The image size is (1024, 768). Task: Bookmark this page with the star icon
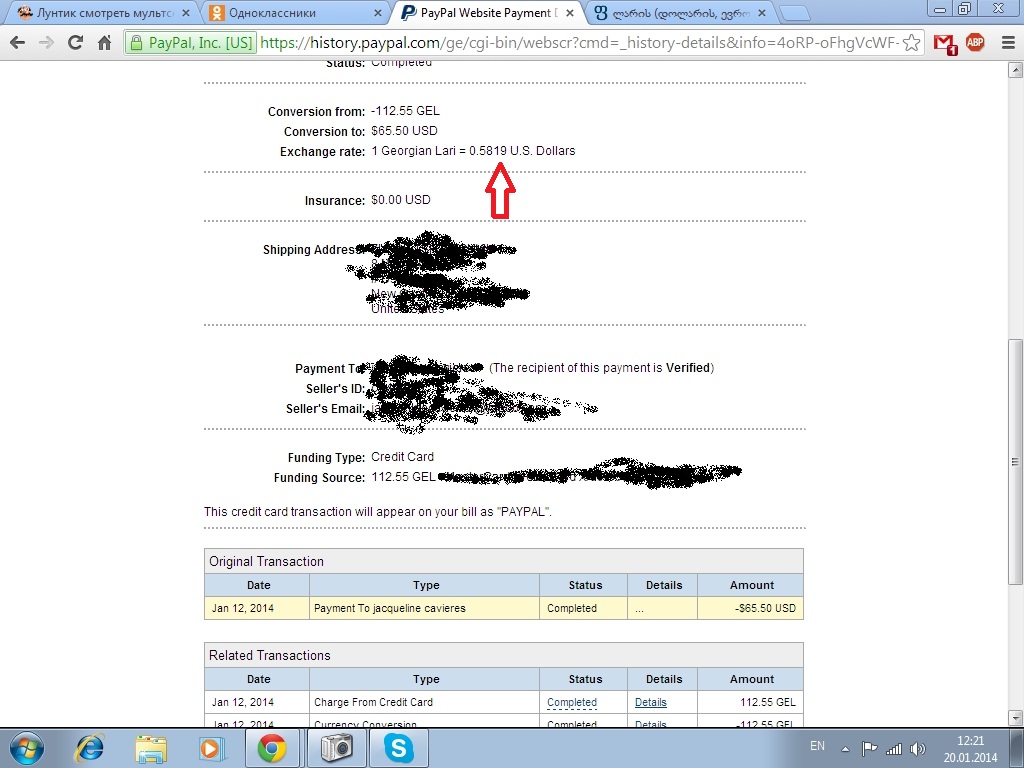[912, 43]
